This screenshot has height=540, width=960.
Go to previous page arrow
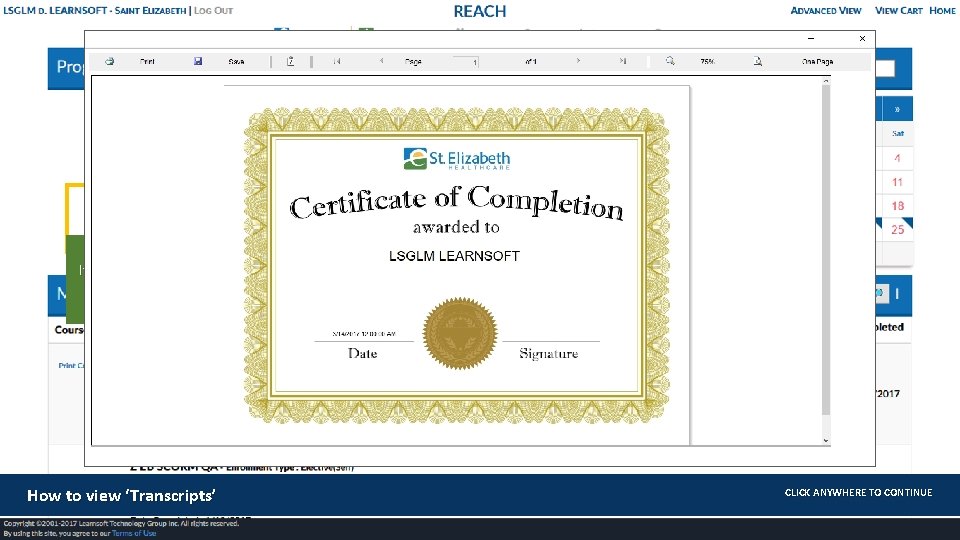(x=381, y=61)
